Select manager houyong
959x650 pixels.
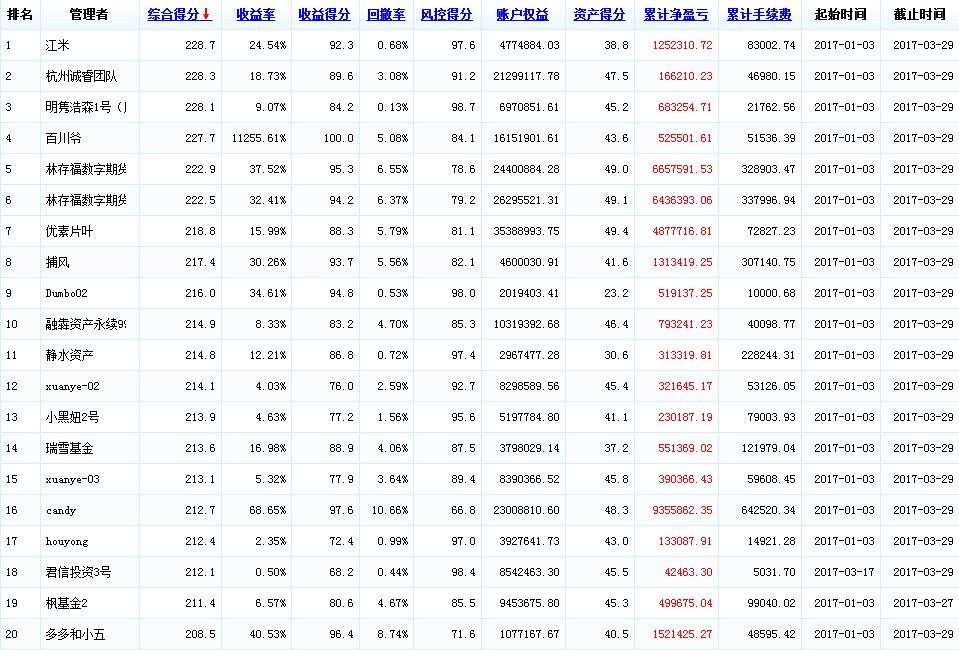click(67, 542)
